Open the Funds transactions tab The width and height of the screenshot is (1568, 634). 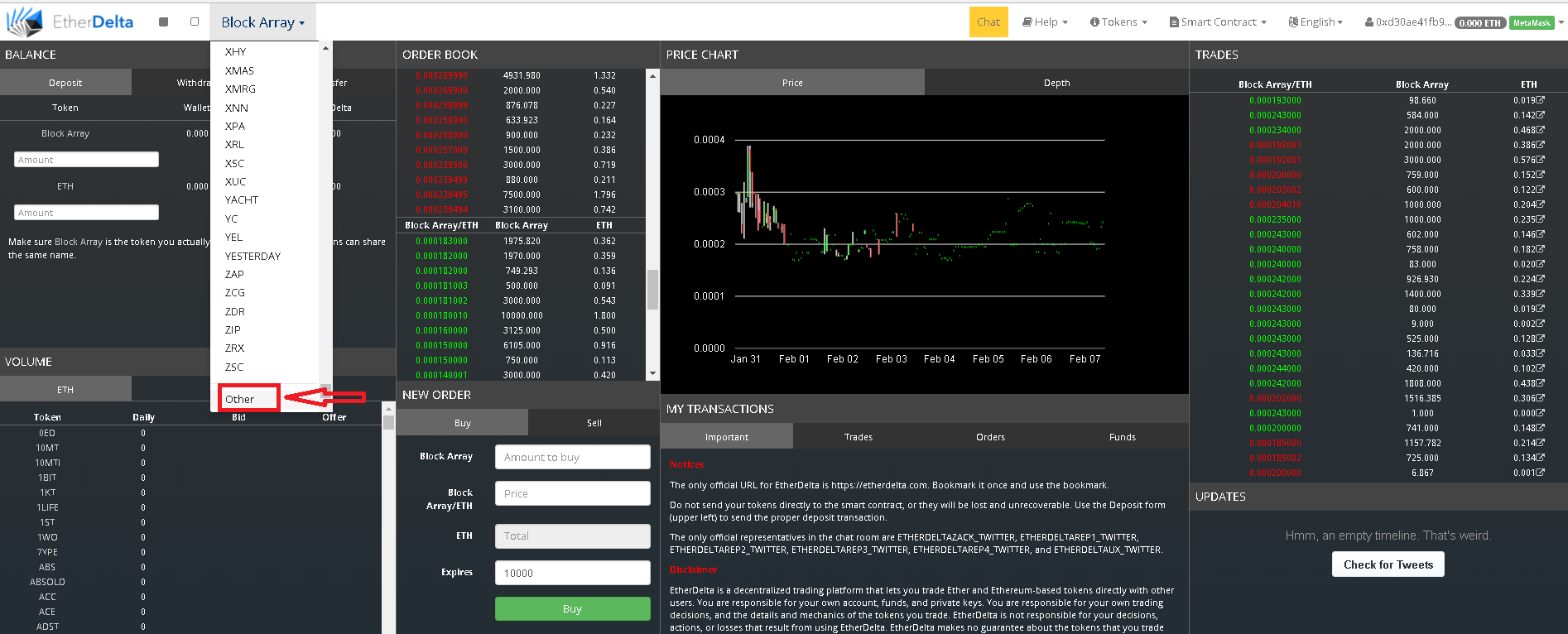pos(1122,437)
